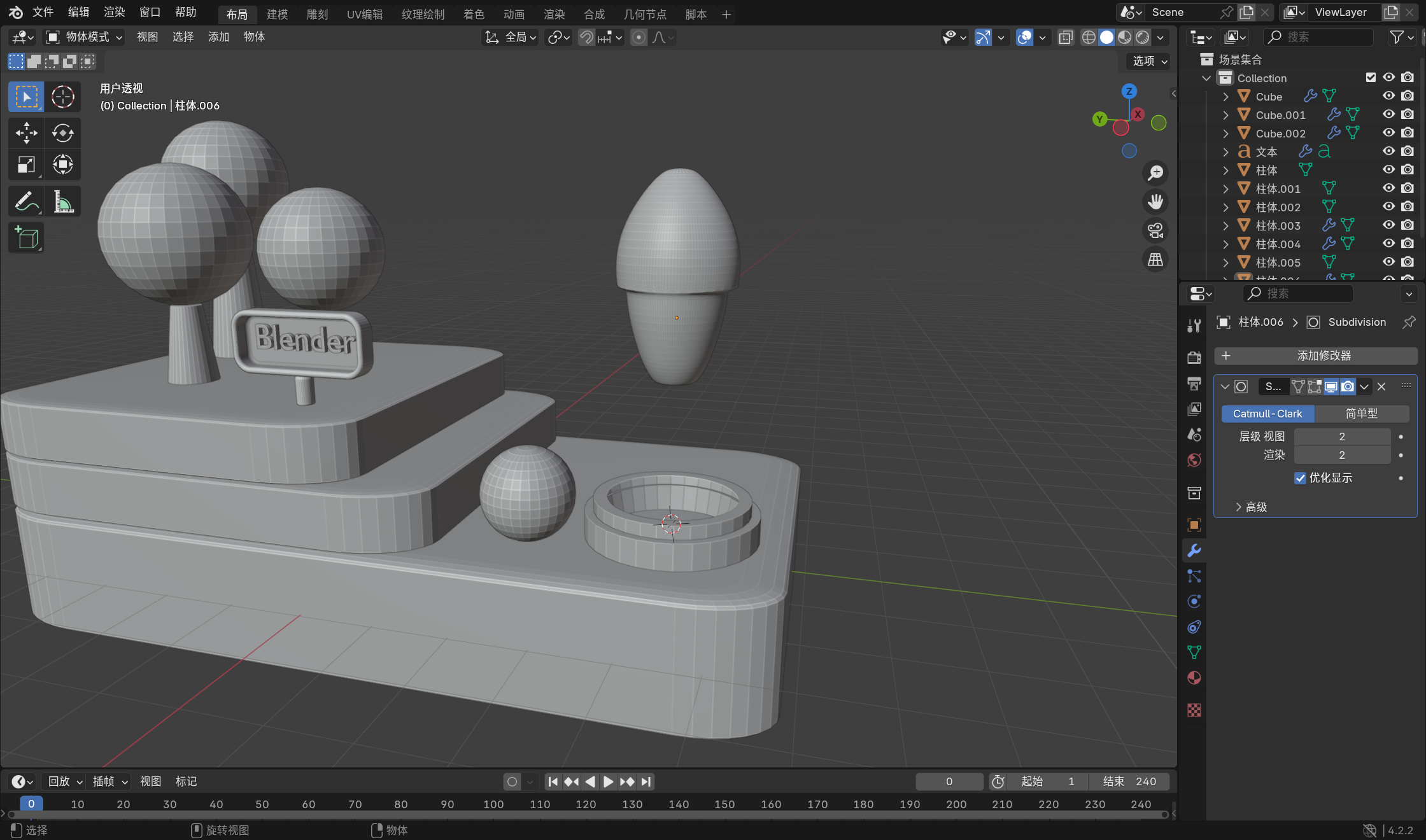Toggle camera view in viewport

[1155, 230]
